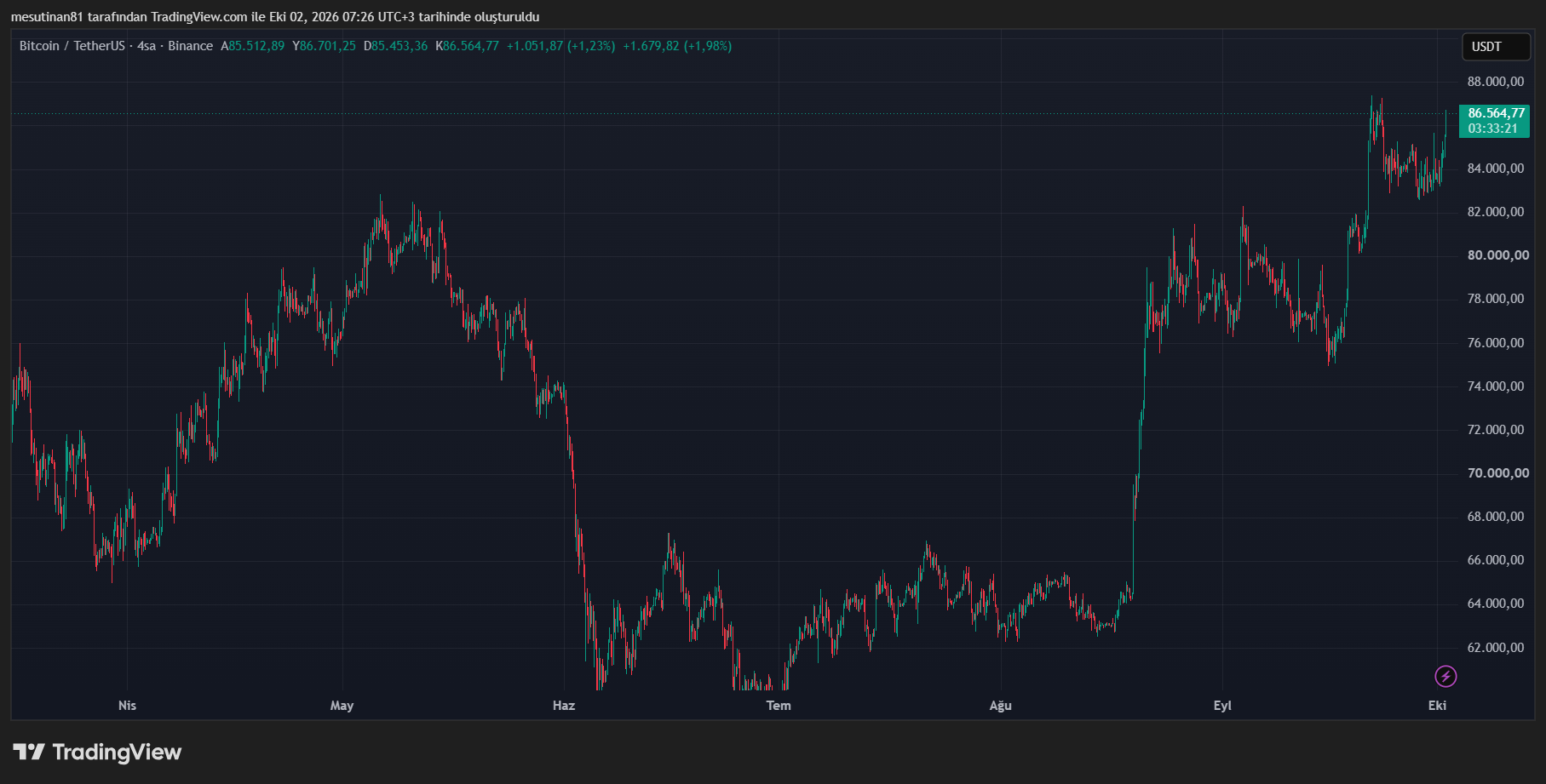The height and width of the screenshot is (784, 1546).
Task: Click the May month label on time axis
Action: pos(342,706)
